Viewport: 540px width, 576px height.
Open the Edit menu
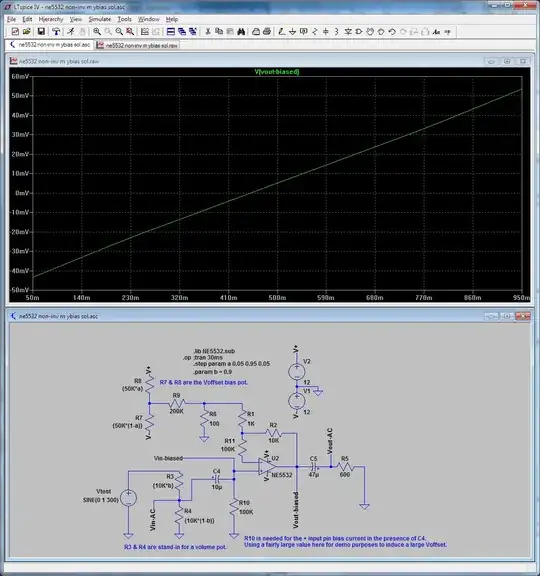(27, 19)
